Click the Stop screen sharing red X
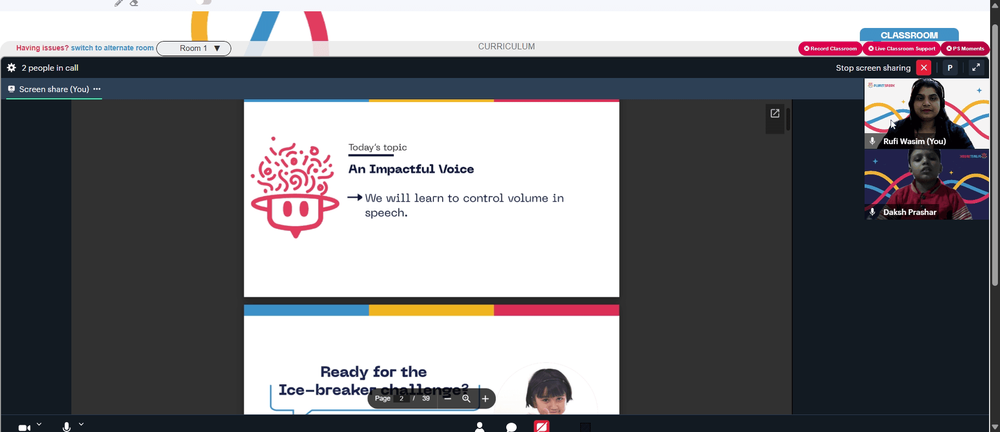 click(923, 68)
